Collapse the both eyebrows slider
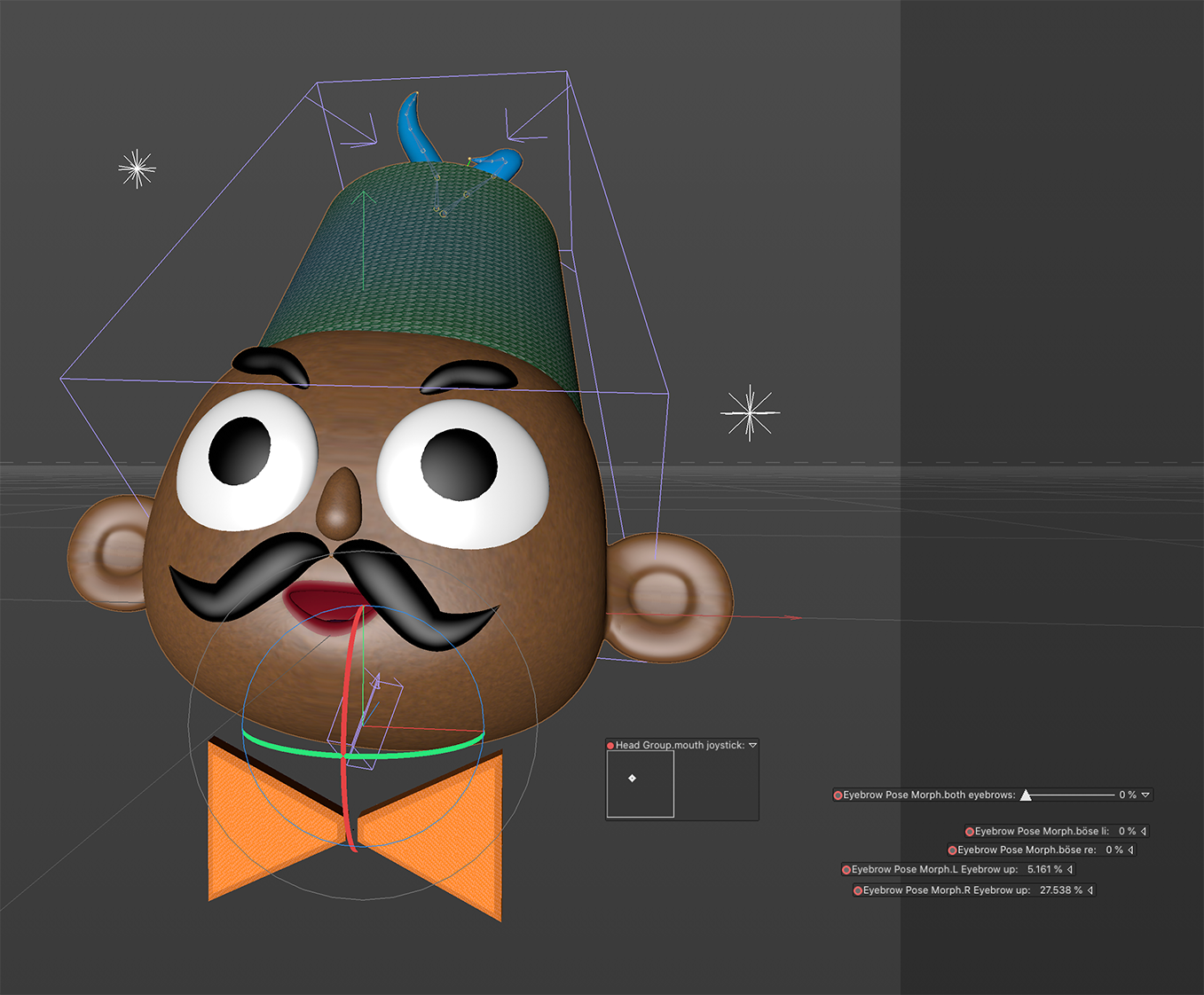This screenshot has width=1204, height=995. pos(1145,795)
